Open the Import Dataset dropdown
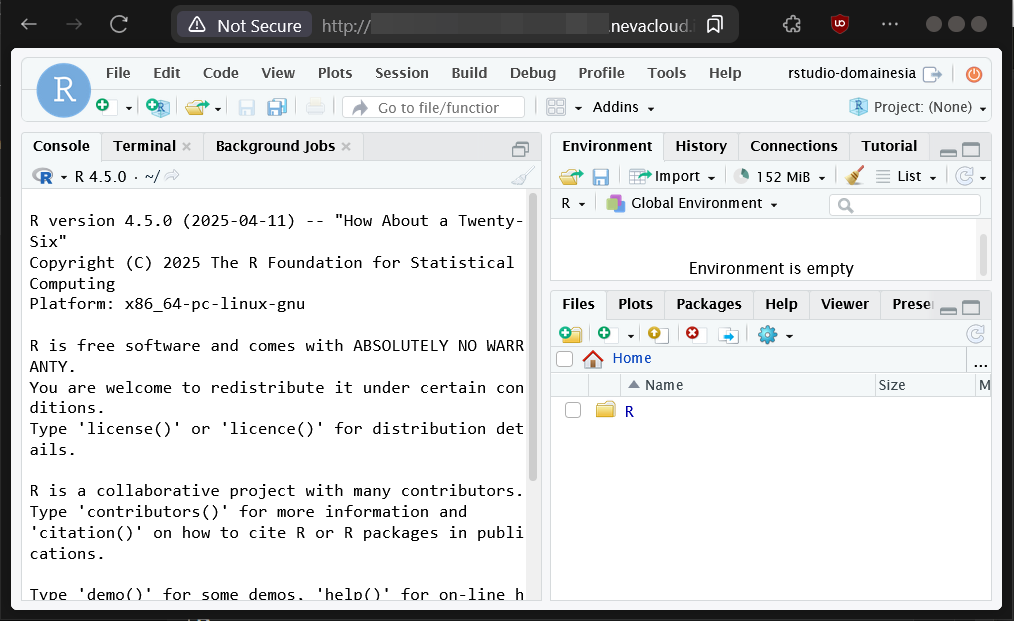1014x621 pixels. 672,176
